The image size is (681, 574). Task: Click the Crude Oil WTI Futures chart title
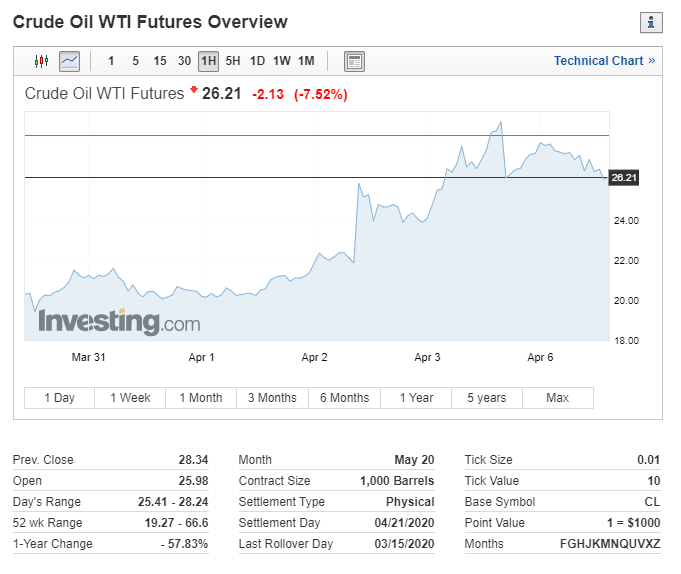104,94
